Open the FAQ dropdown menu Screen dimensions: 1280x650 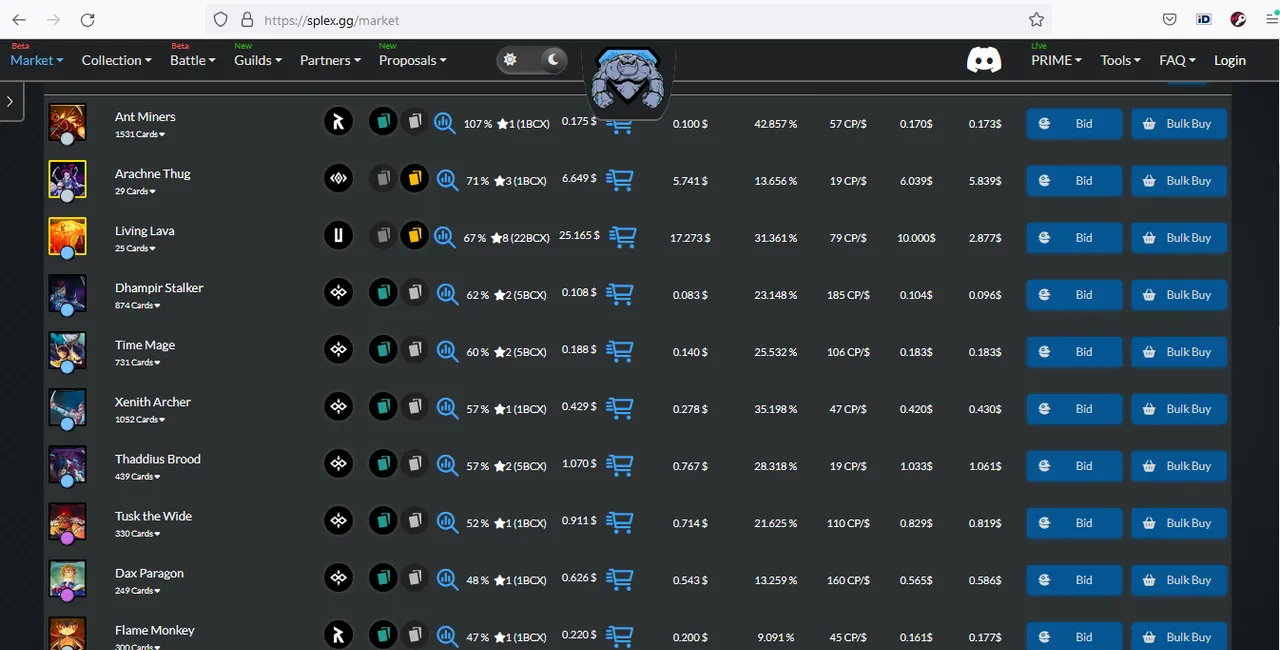[x=1178, y=60]
